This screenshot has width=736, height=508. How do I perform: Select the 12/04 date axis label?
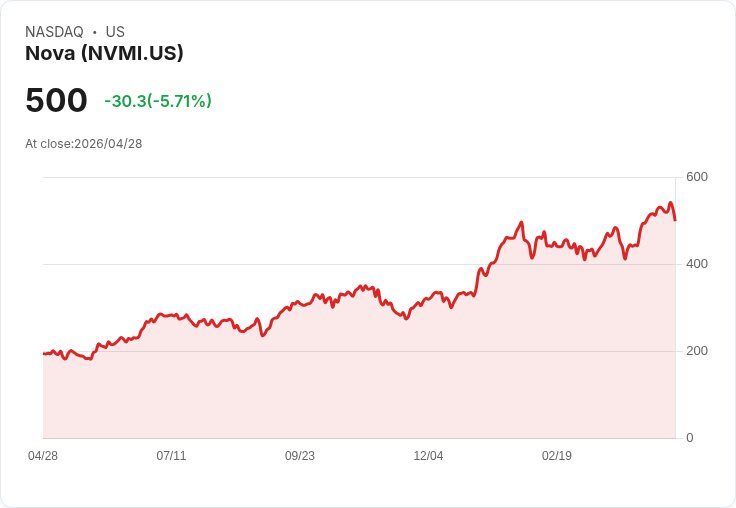pyautogui.click(x=428, y=456)
